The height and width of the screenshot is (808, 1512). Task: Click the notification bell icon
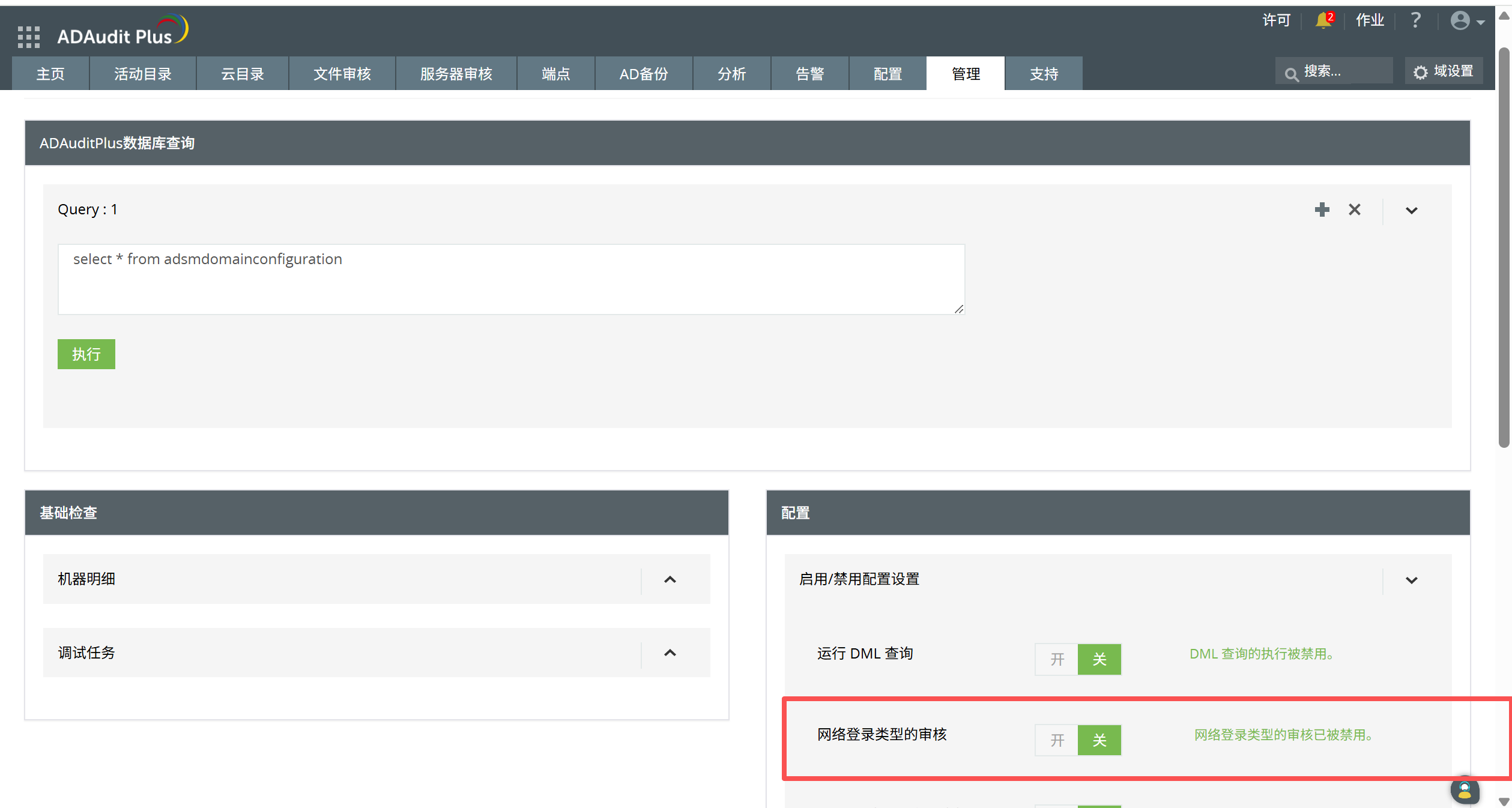point(1322,20)
